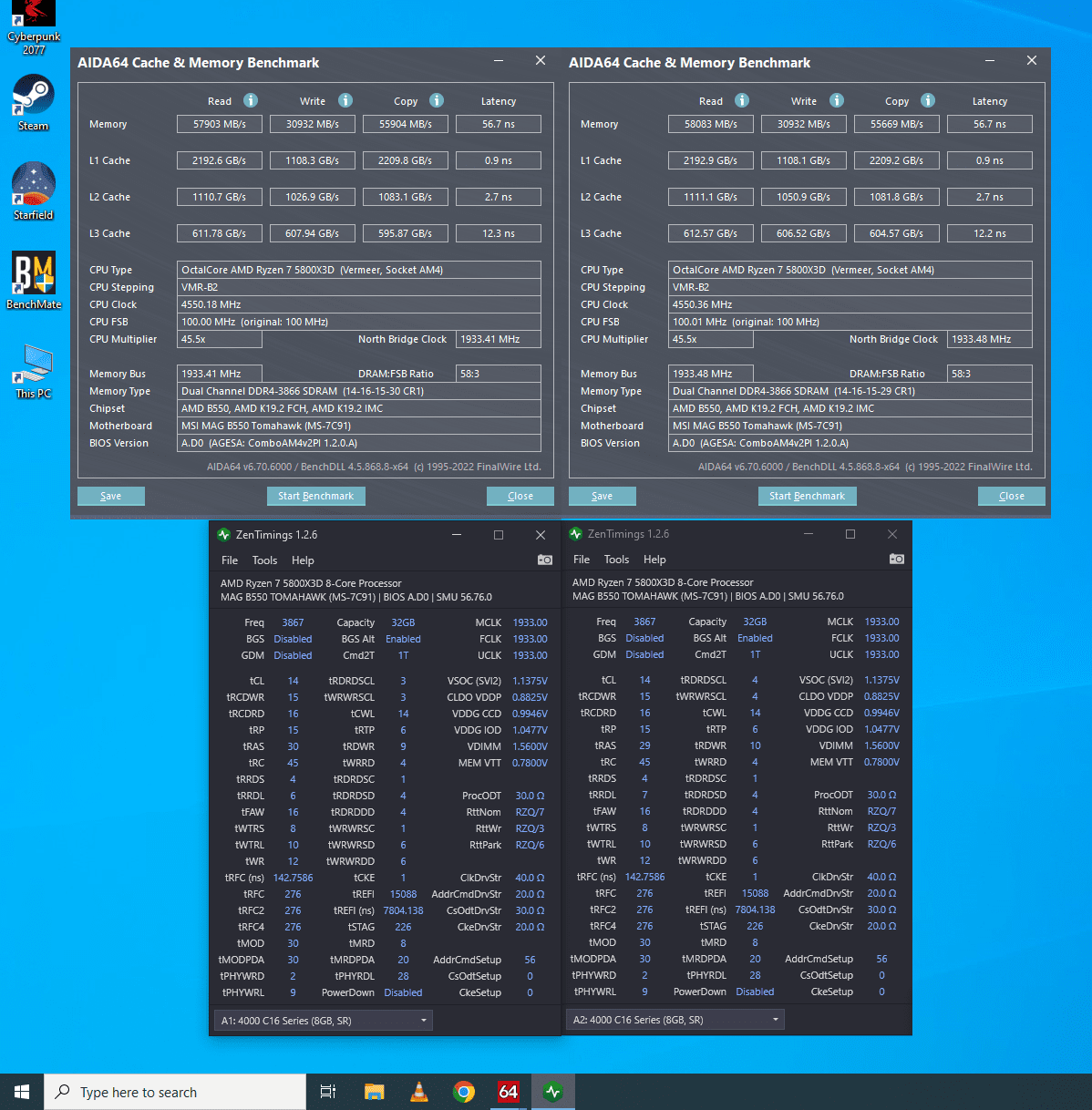Click tRFC (ns) value 142.7586 in left ZenTimings

tap(293, 878)
